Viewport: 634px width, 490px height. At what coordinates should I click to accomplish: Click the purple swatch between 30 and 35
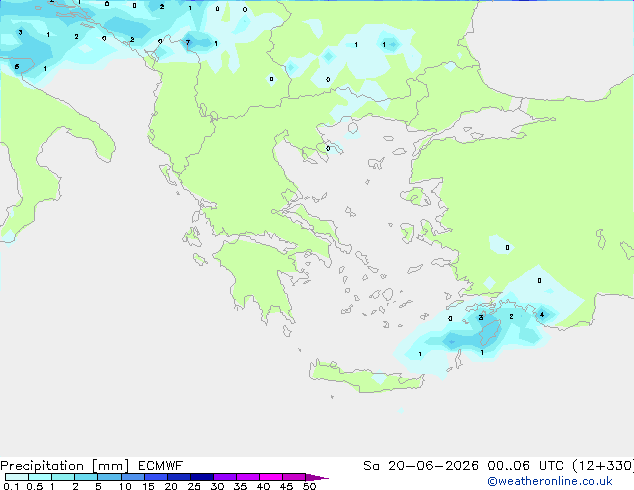[x=225, y=477]
